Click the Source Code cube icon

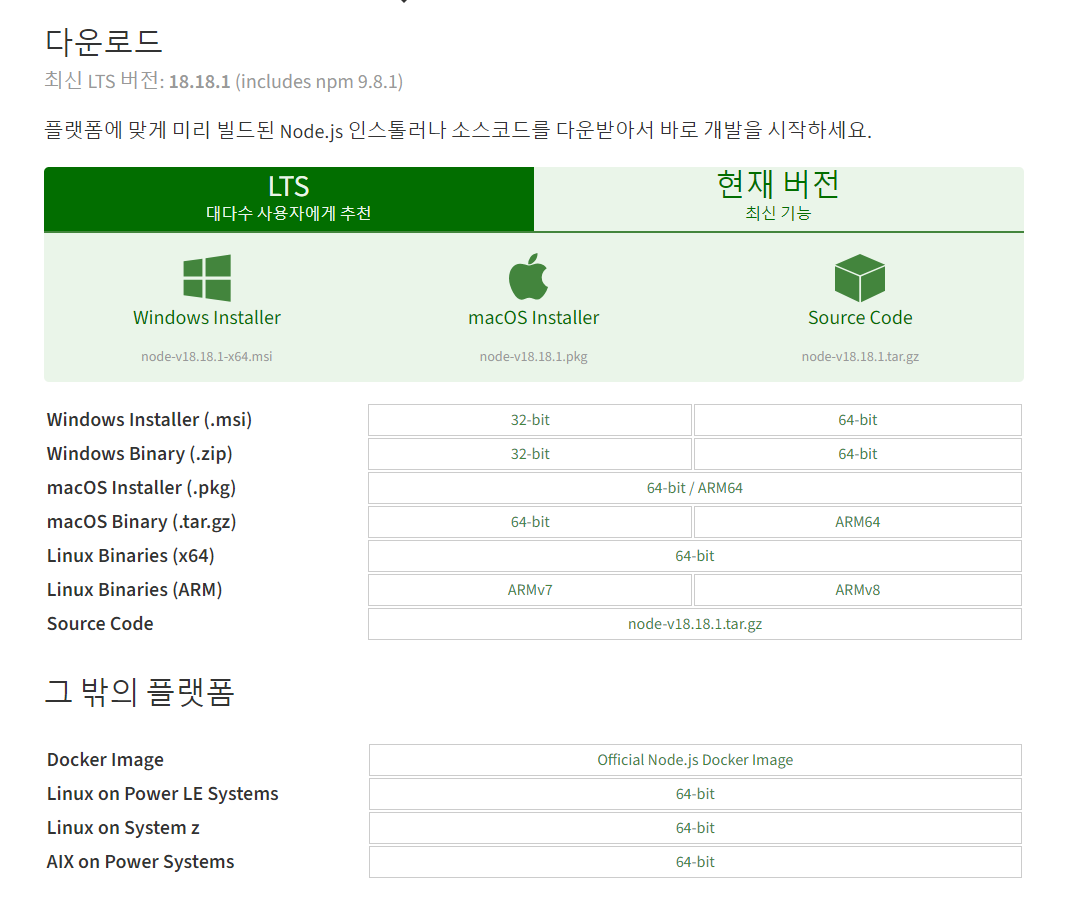(x=860, y=275)
